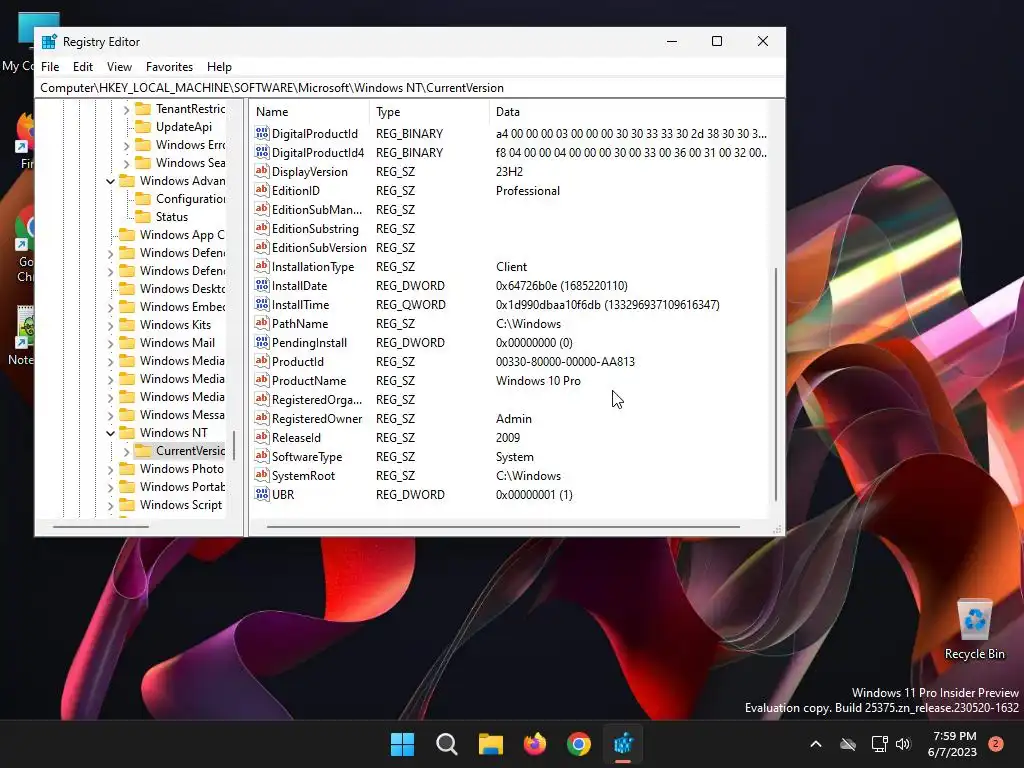Expand the Windows Kits tree node

(x=110, y=325)
